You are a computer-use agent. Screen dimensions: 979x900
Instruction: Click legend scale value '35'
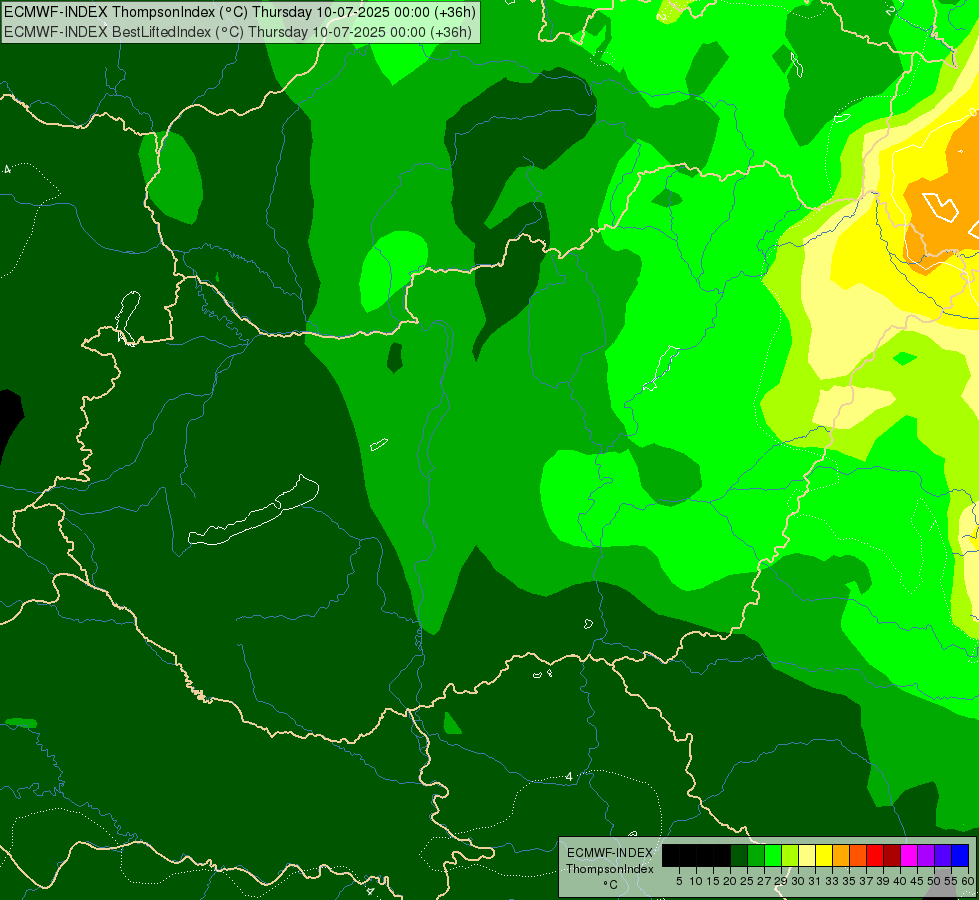click(x=849, y=881)
